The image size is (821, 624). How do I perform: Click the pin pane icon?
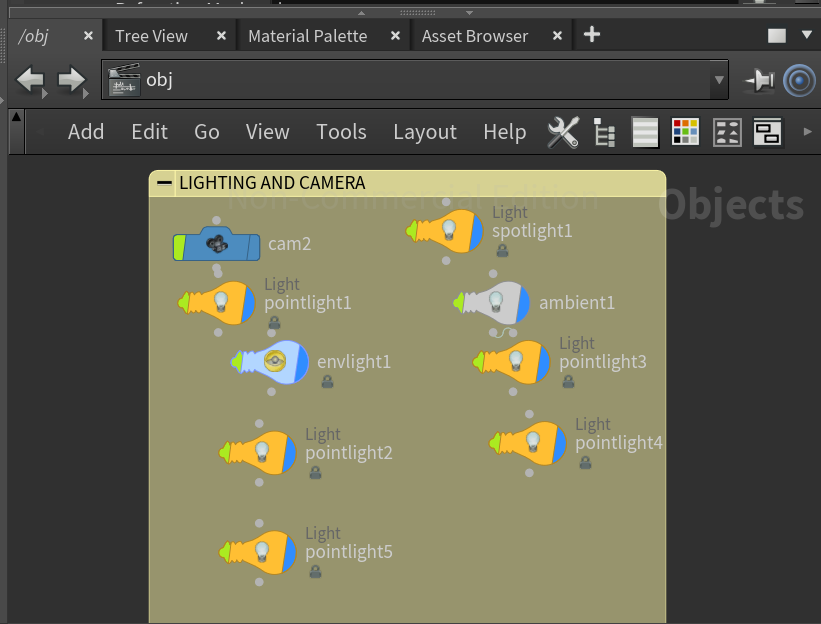click(x=759, y=81)
